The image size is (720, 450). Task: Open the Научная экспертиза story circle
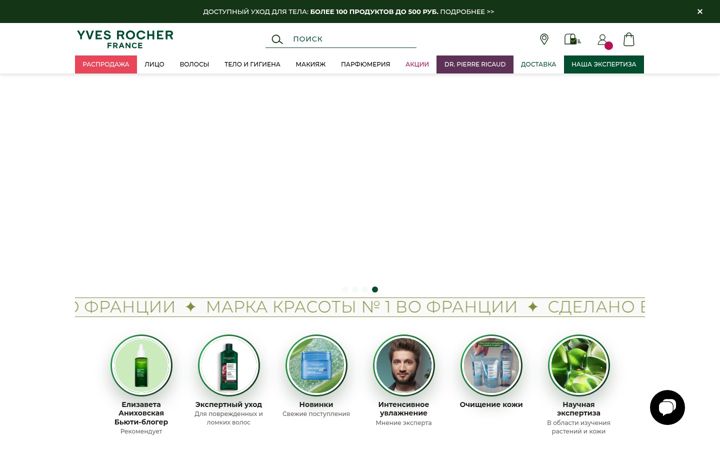(579, 366)
